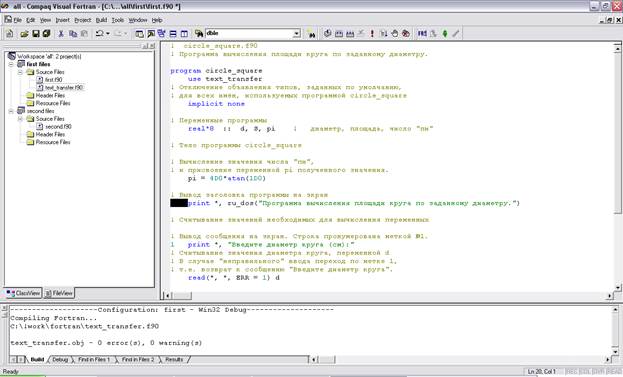Open the Help menu
This screenshot has height=377, width=623.
point(157,20)
